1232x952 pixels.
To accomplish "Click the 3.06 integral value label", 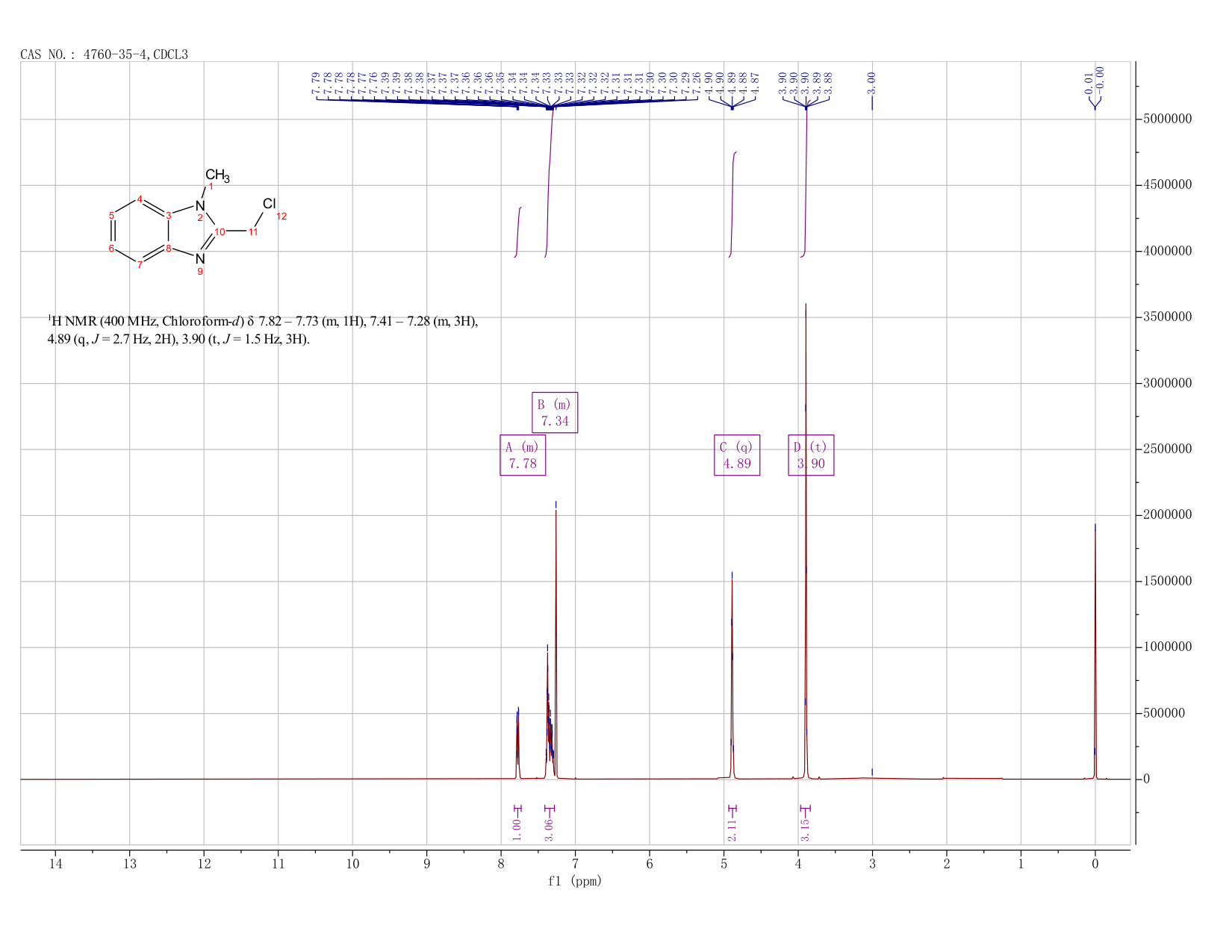I will point(549,830).
